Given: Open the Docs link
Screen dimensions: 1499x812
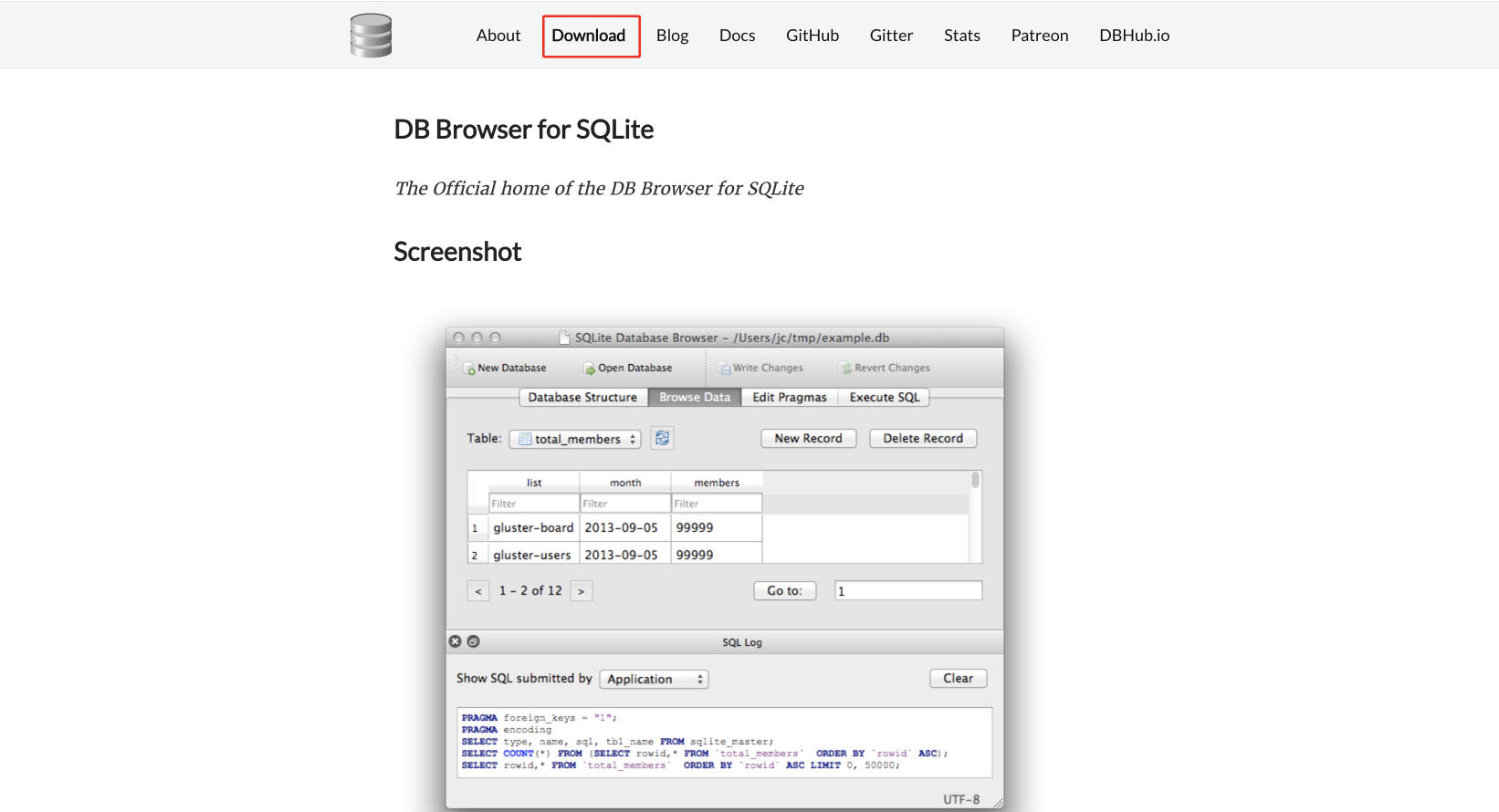Looking at the screenshot, I should click(737, 36).
